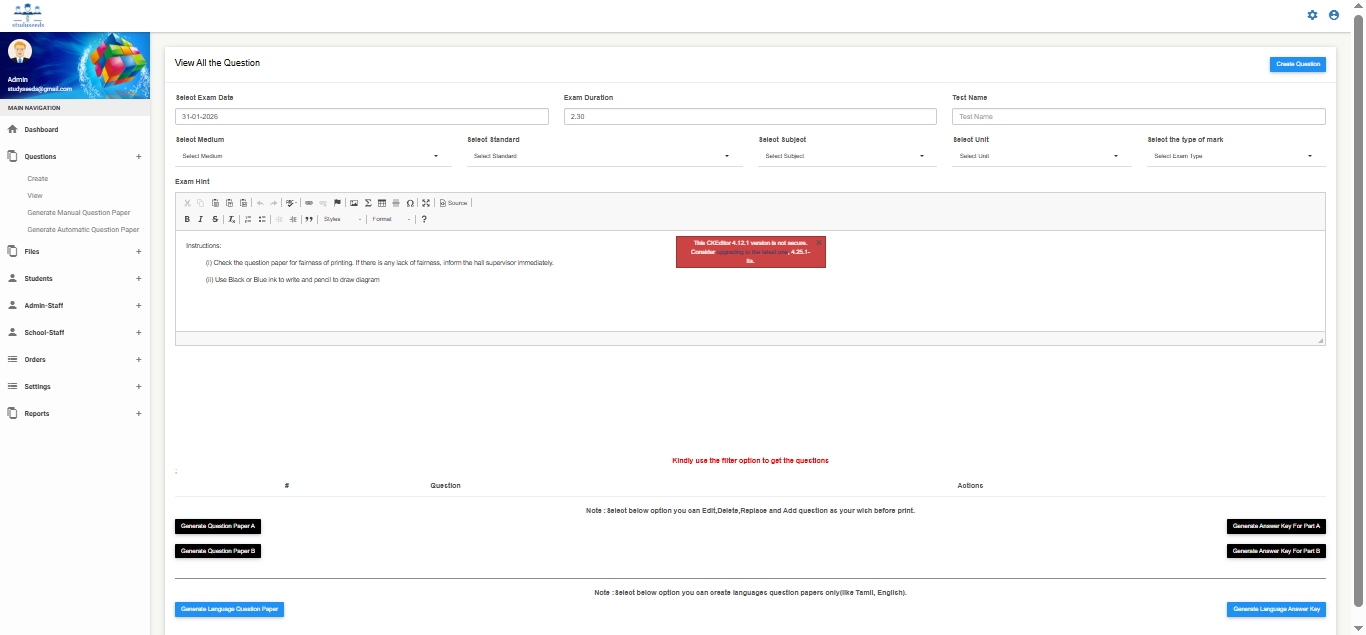Toggle bold formatting in the Exam Hint editor

coord(187,219)
